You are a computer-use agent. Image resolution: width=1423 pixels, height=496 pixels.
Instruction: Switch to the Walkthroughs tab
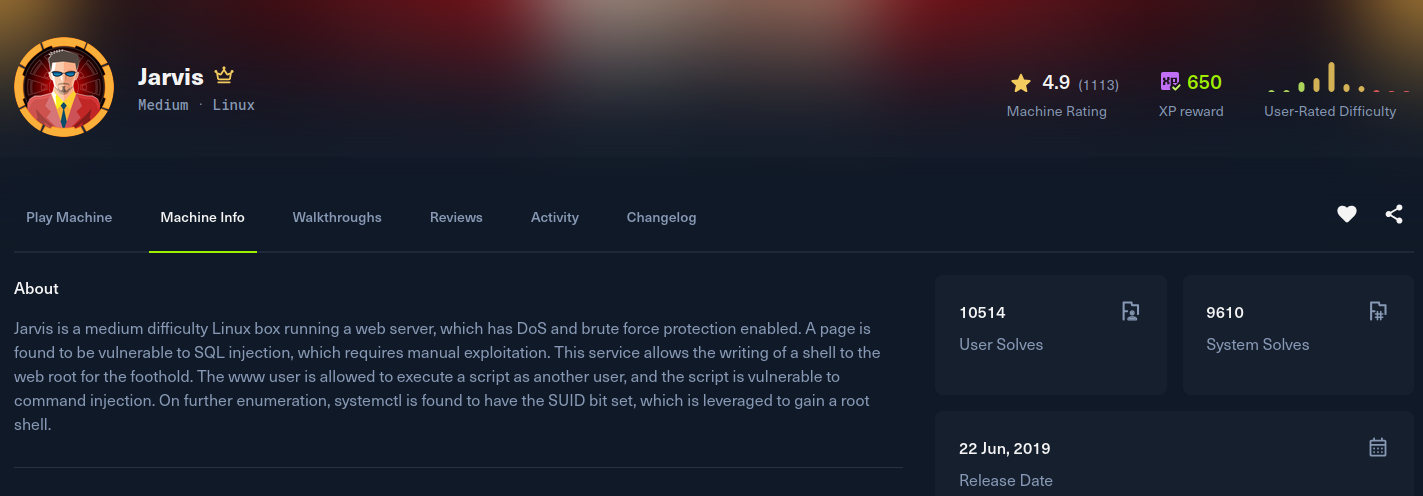[337, 217]
